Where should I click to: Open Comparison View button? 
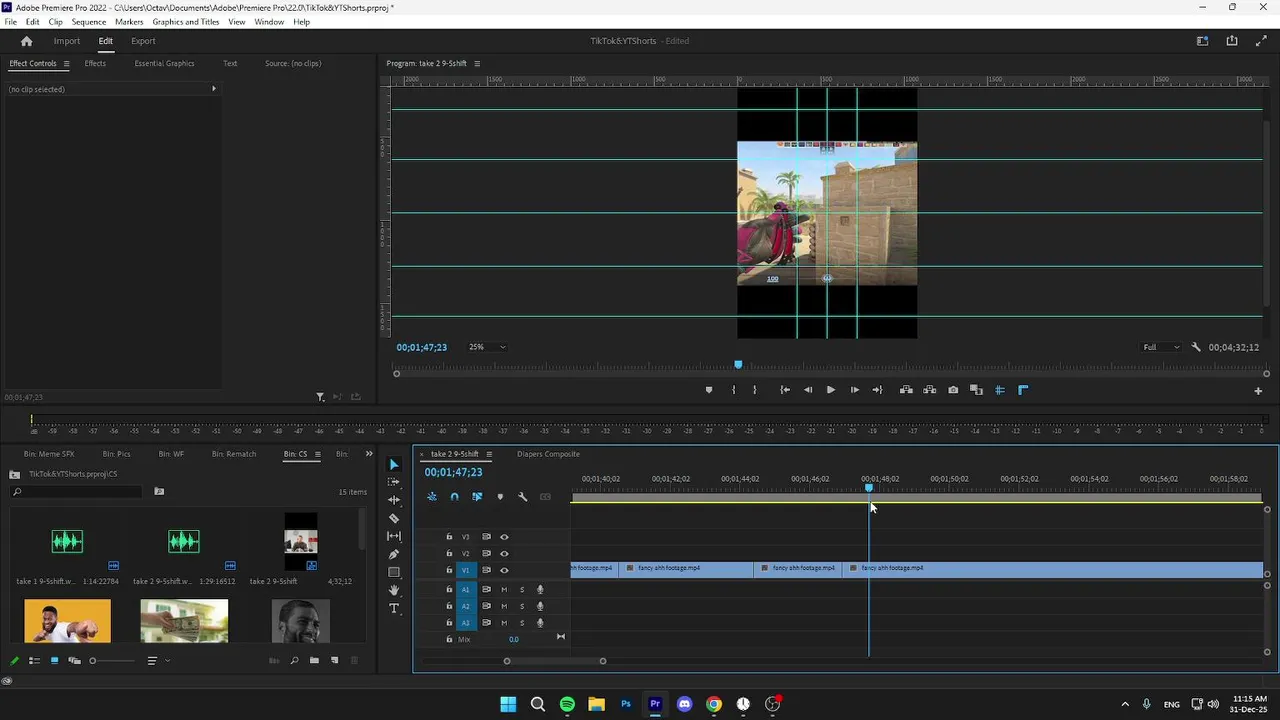point(976,390)
